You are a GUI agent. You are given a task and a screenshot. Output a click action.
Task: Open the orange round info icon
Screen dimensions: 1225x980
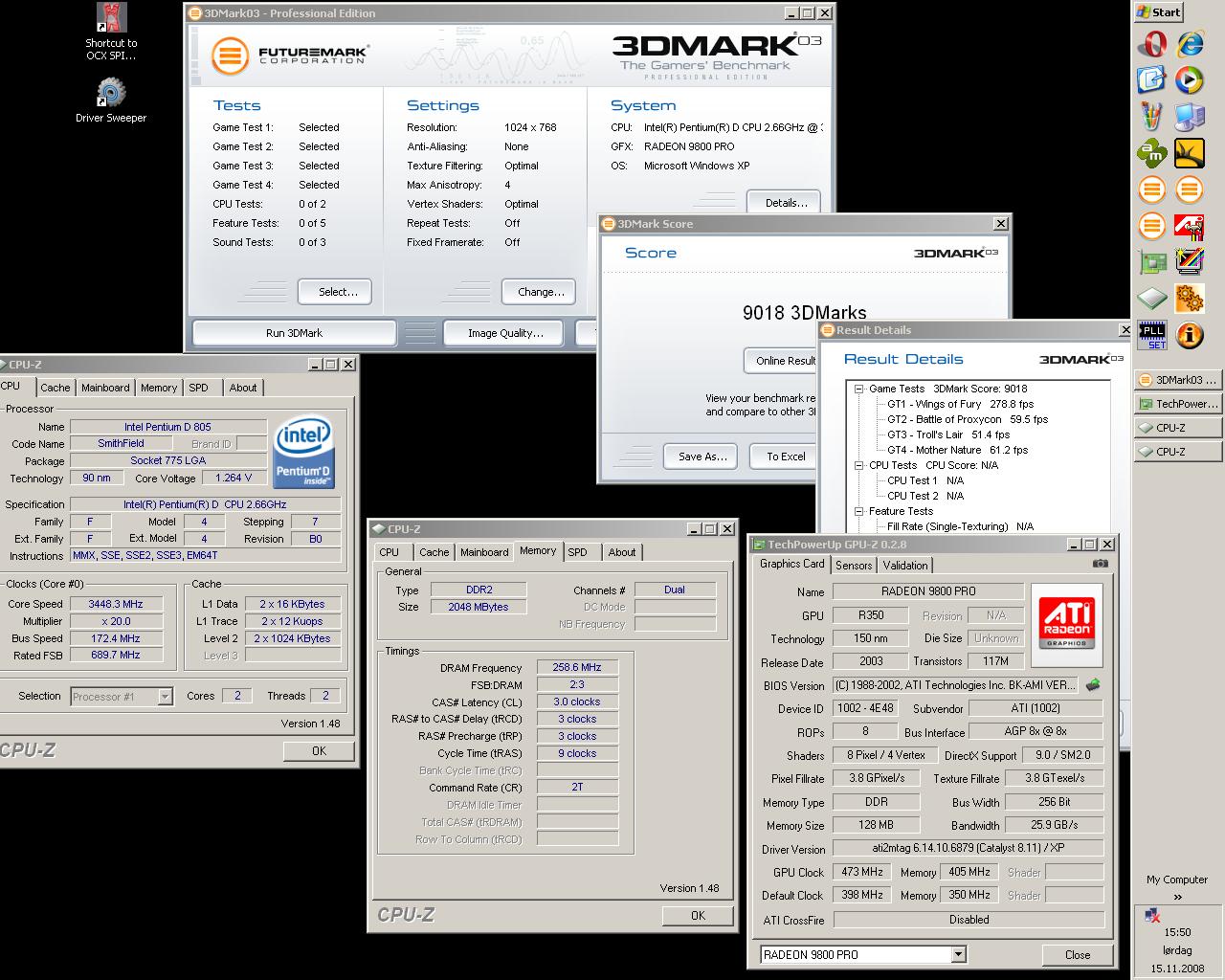click(1190, 335)
